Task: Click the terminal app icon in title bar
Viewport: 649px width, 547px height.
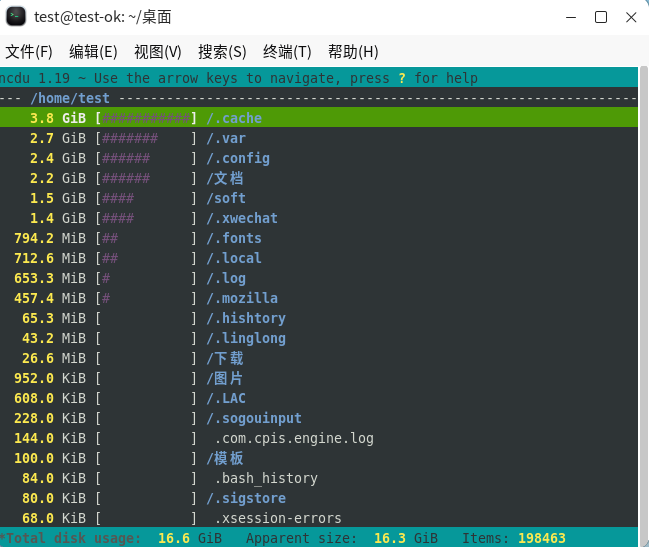Action: (x=16, y=17)
